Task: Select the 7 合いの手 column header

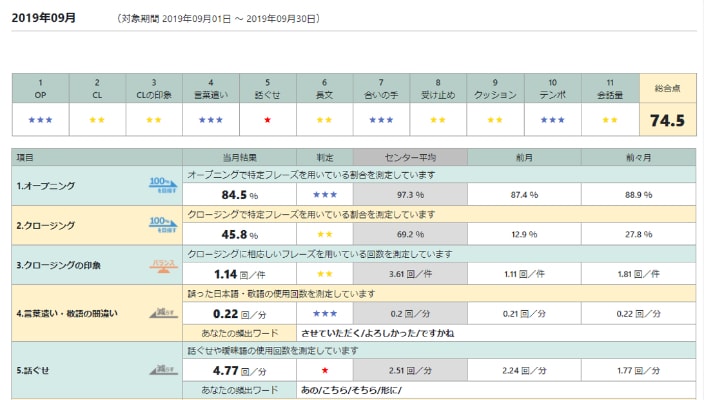Action: tap(381, 88)
